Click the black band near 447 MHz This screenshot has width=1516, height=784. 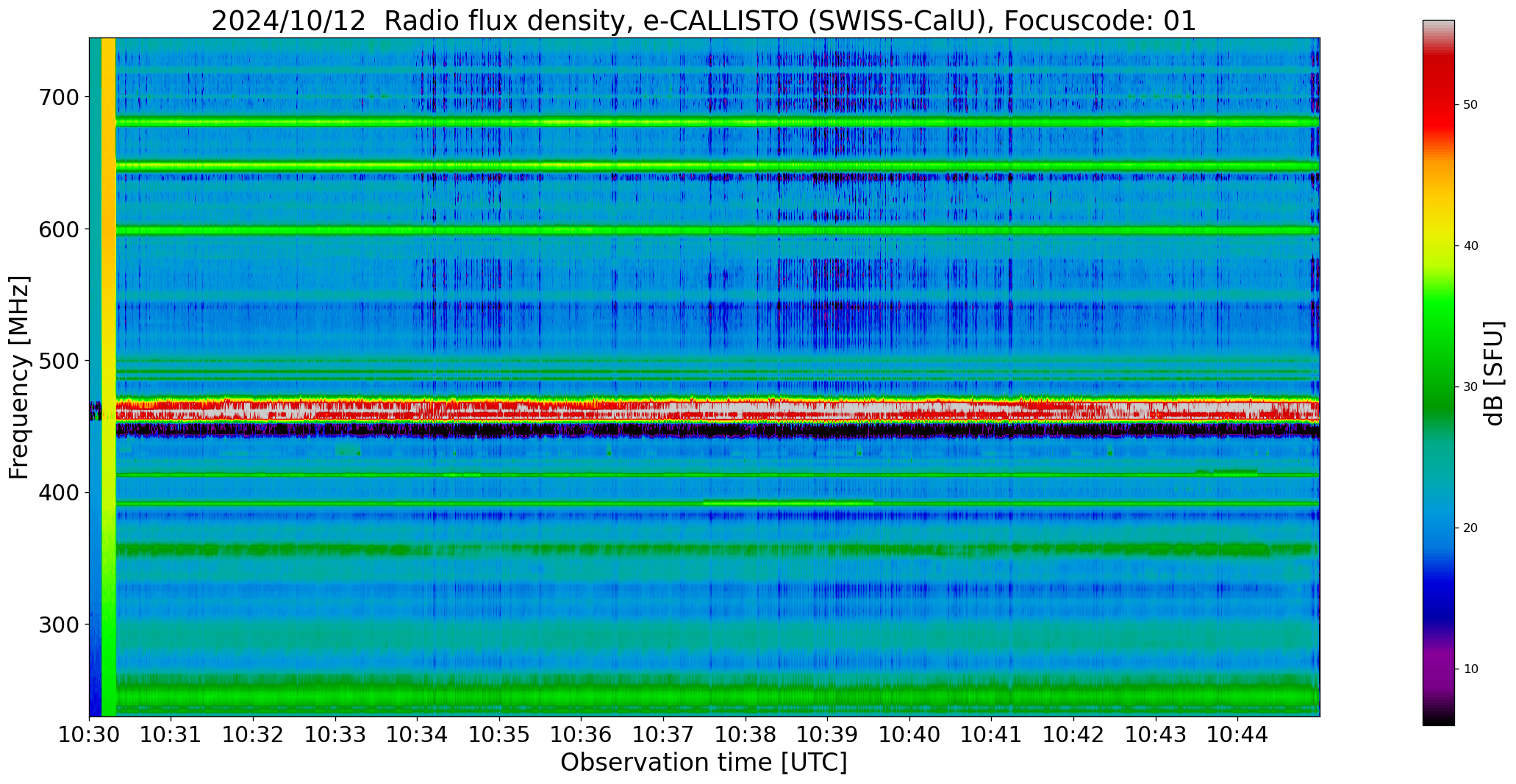[717, 431]
